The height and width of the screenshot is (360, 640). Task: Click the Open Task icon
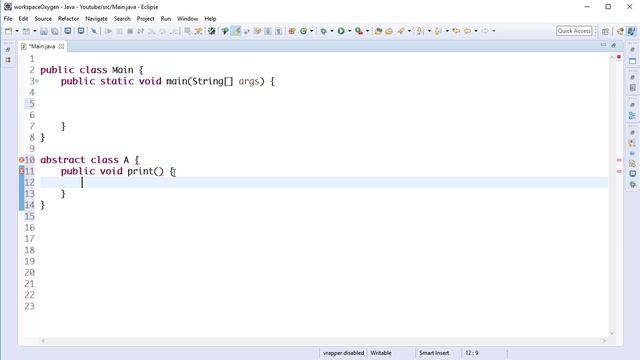point(389,31)
